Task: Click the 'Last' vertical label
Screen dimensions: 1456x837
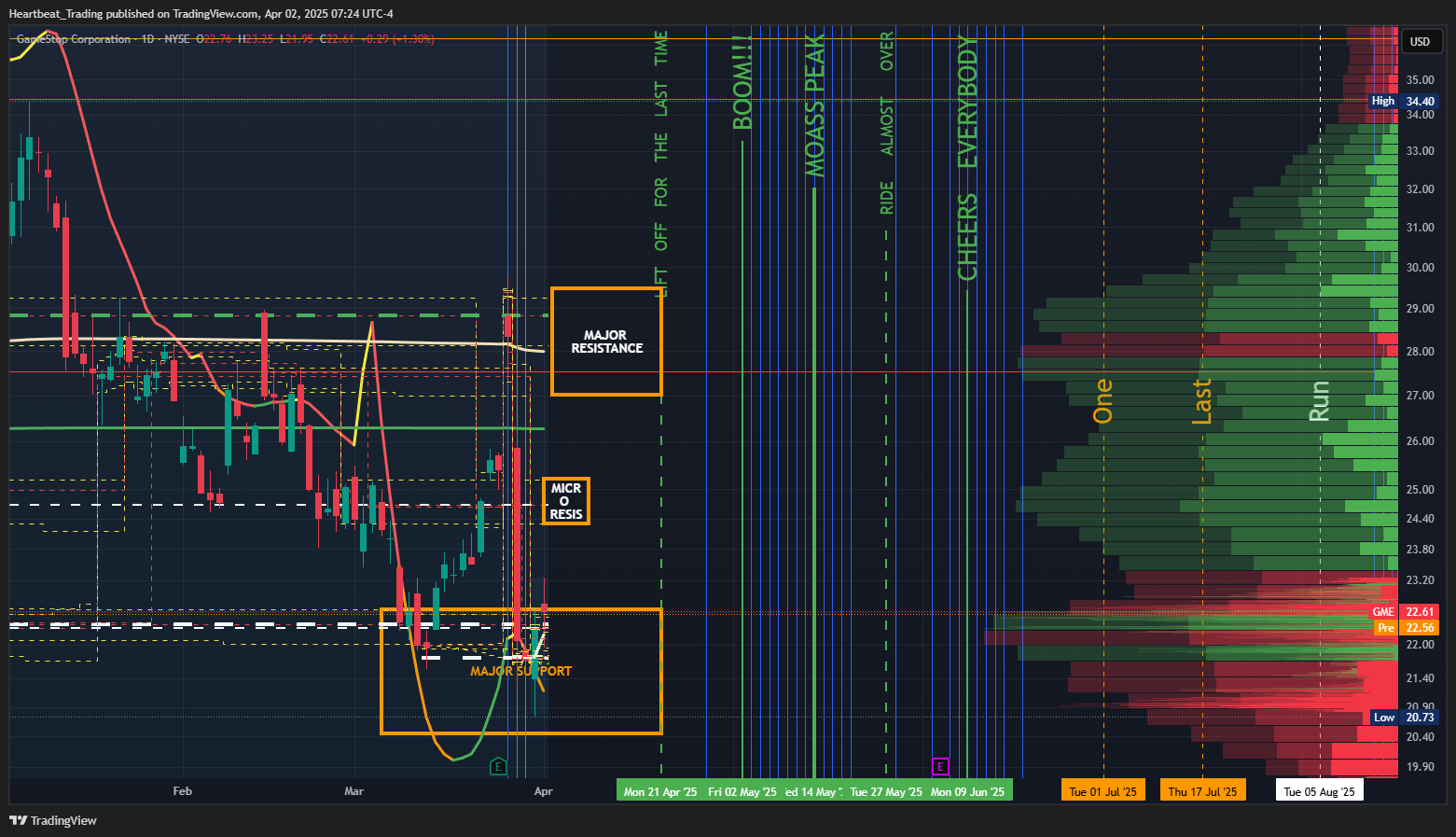Action: click(x=1202, y=401)
